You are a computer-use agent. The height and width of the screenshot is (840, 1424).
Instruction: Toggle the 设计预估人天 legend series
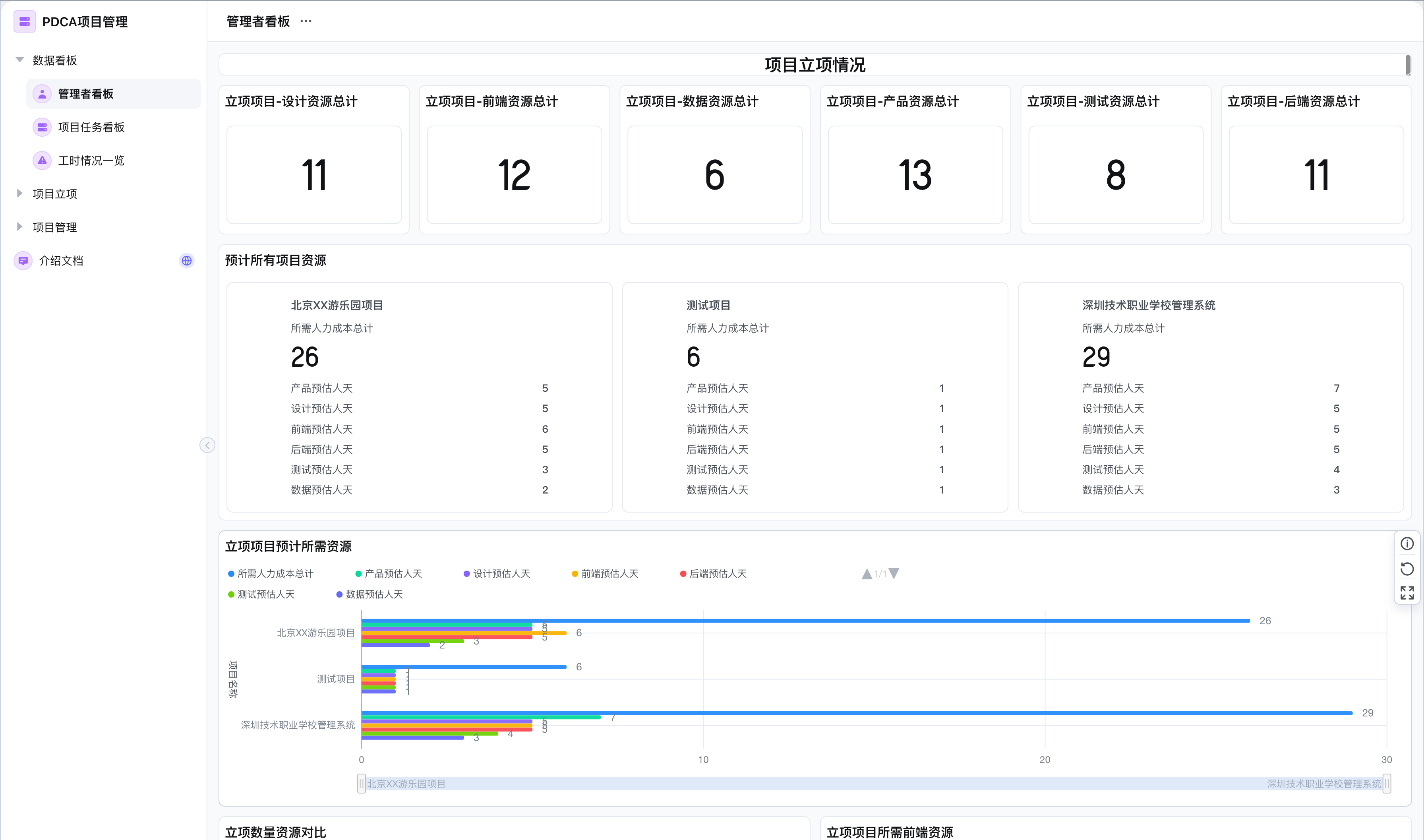(x=496, y=574)
